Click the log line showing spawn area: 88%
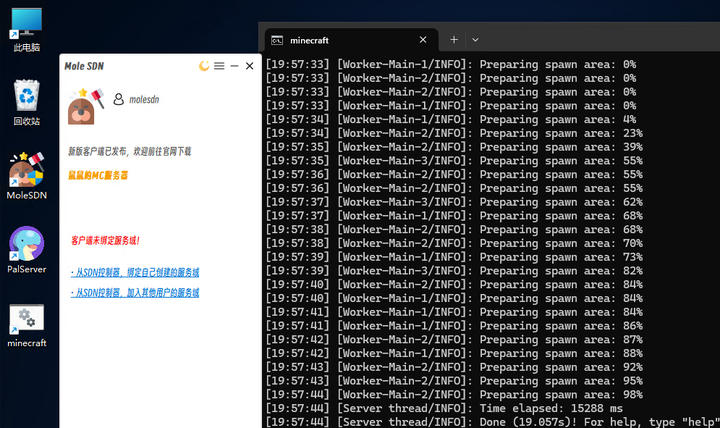 click(454, 354)
